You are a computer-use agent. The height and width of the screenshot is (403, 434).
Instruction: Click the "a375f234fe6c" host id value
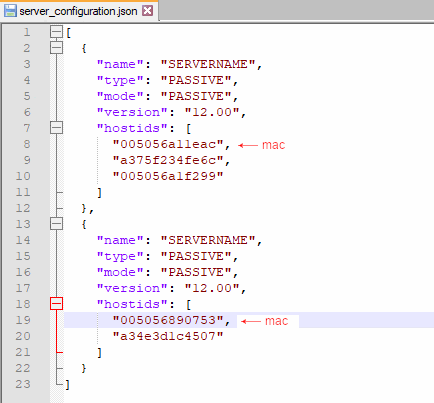coord(168,160)
